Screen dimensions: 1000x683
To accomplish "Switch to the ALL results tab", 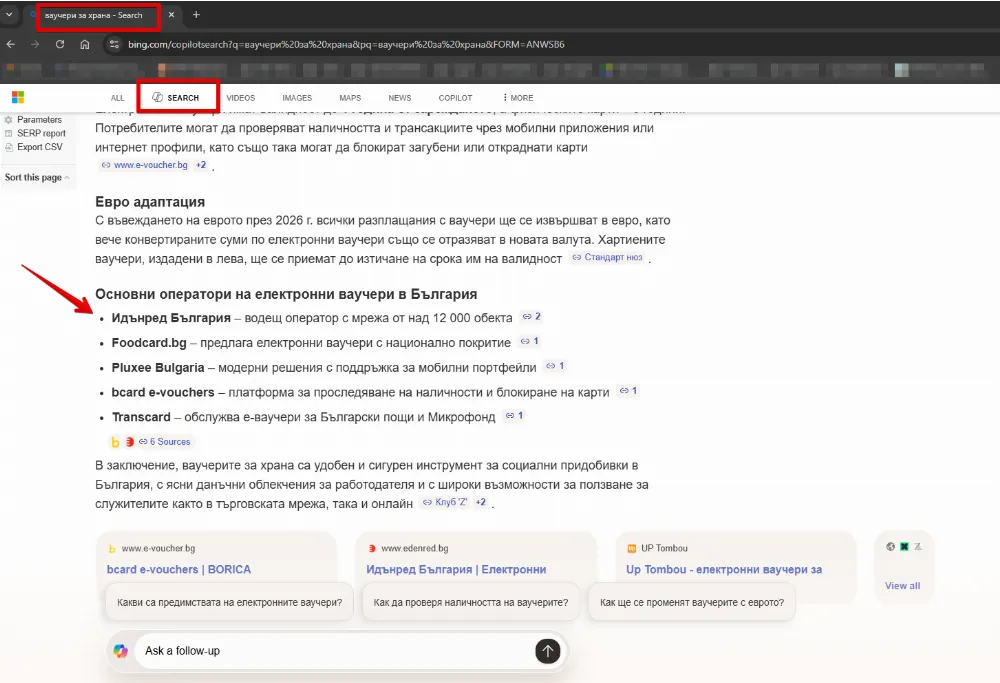I will coord(117,98).
